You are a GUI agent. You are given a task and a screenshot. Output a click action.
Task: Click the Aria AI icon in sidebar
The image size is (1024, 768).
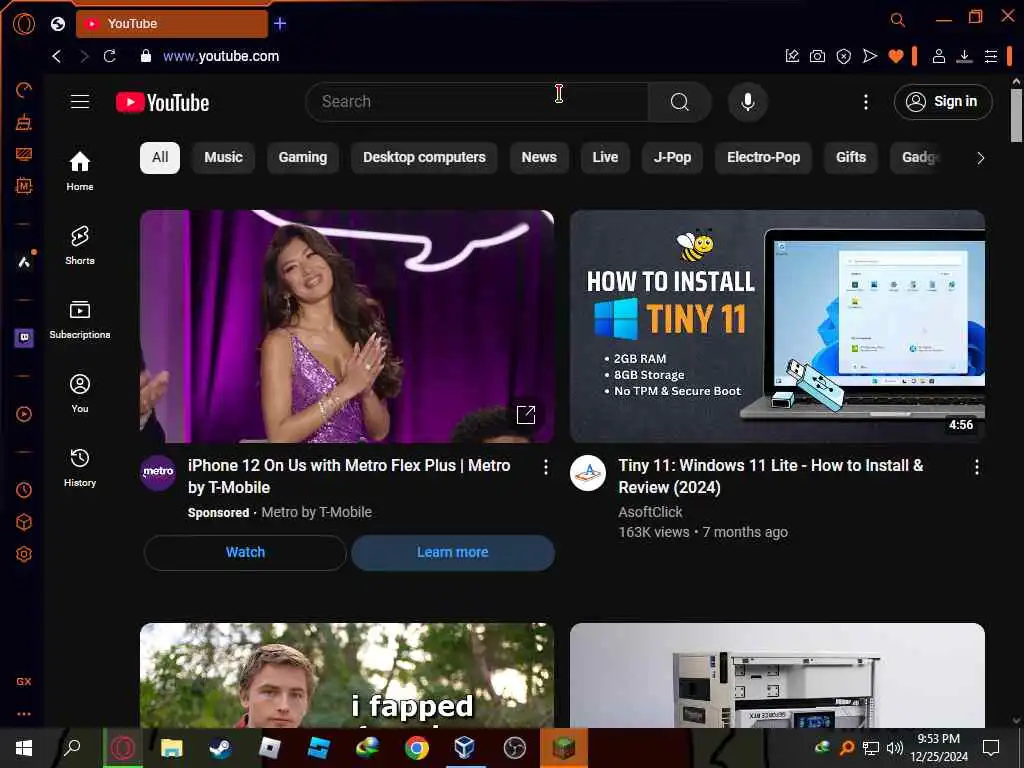24,262
